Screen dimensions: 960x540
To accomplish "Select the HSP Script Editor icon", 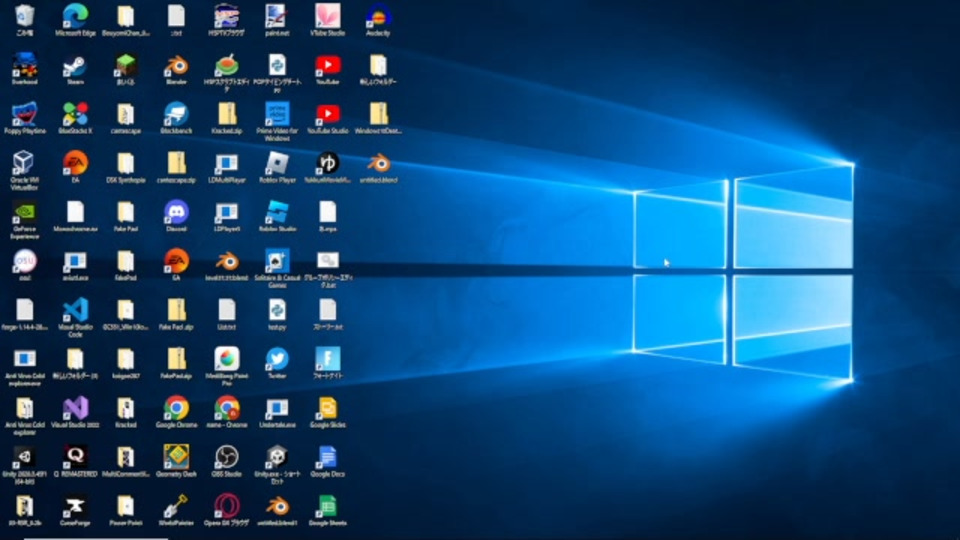I will point(227,66).
